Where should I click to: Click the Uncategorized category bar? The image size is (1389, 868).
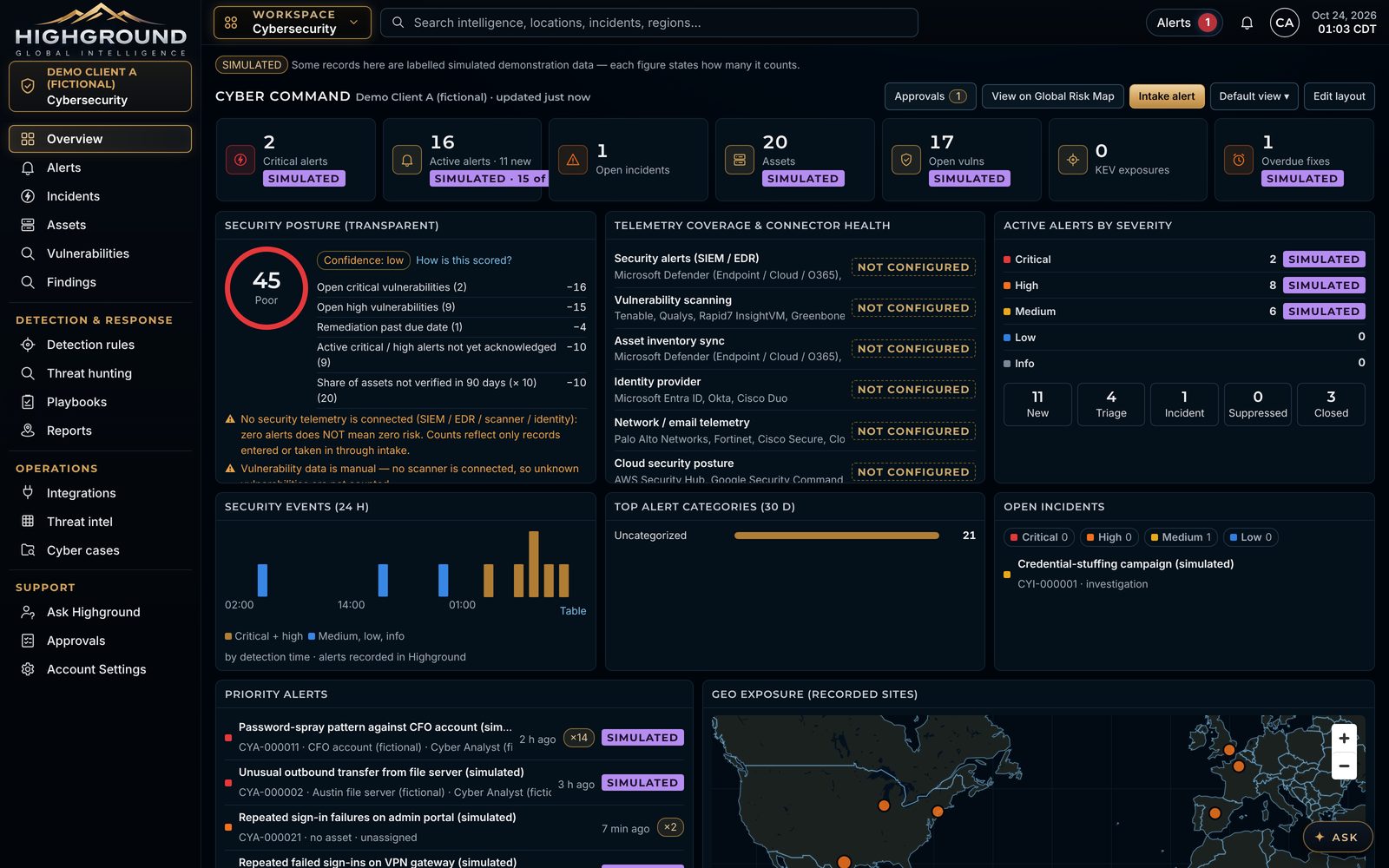(x=836, y=536)
